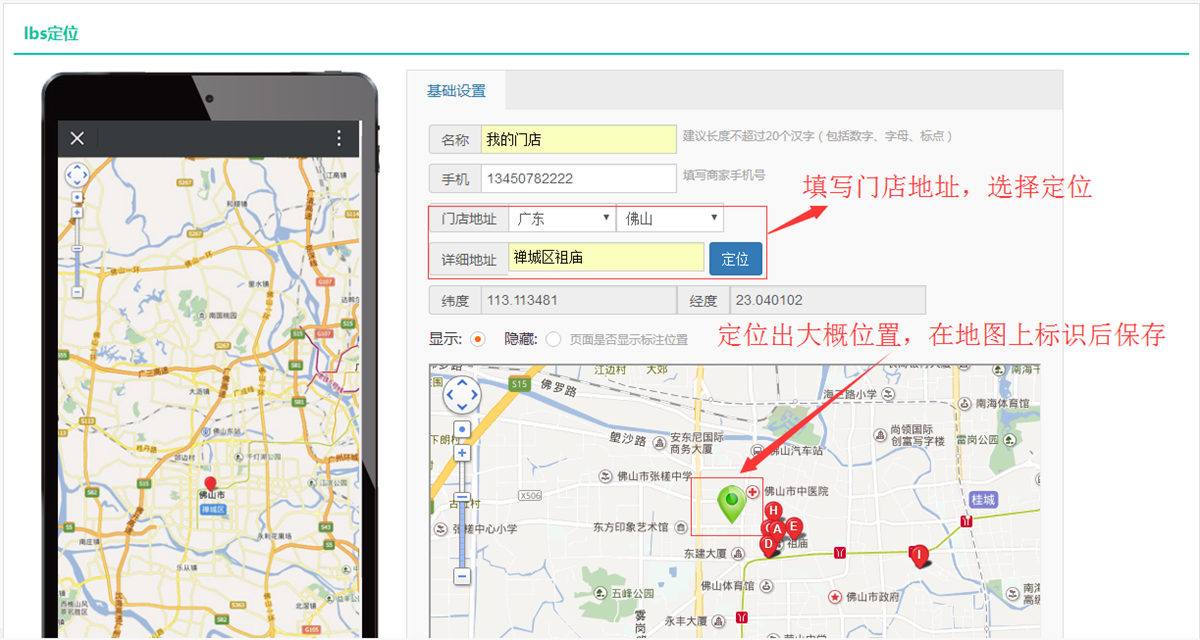Select the 隐藏 radio button
The width and height of the screenshot is (1200, 640).
553,339
